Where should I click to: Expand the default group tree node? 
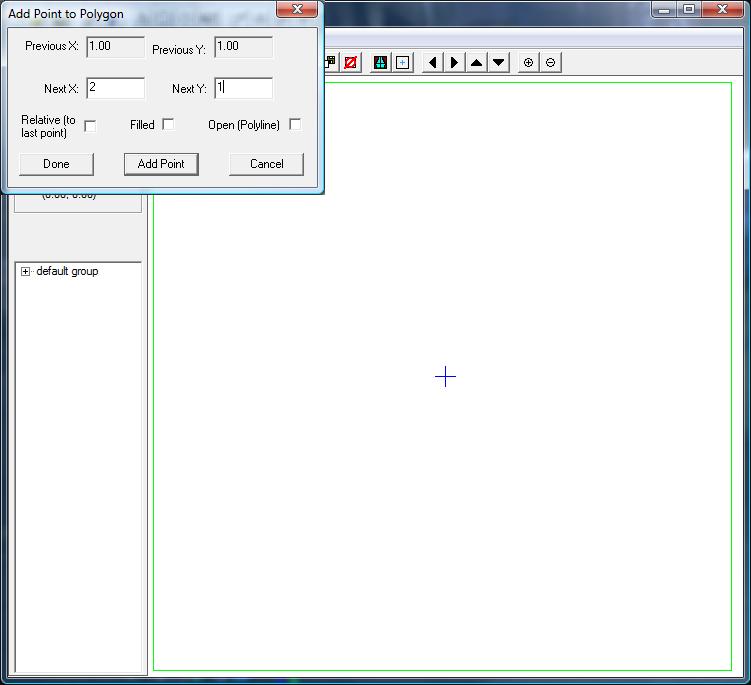pos(25,271)
